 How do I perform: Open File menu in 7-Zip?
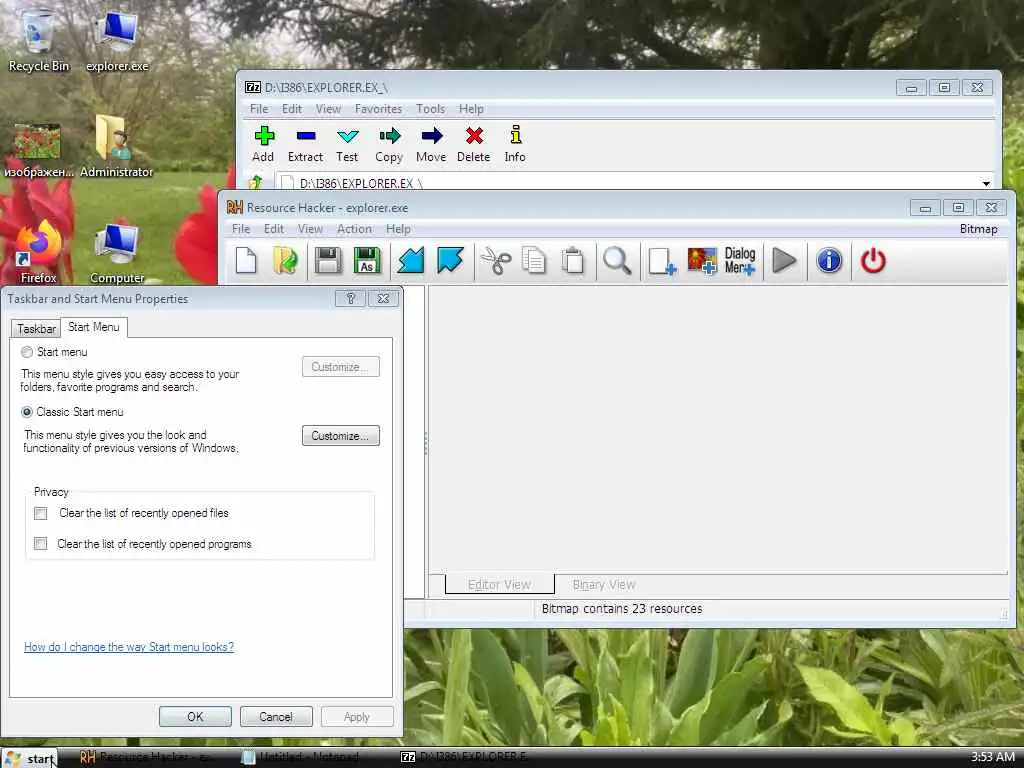[x=259, y=109]
